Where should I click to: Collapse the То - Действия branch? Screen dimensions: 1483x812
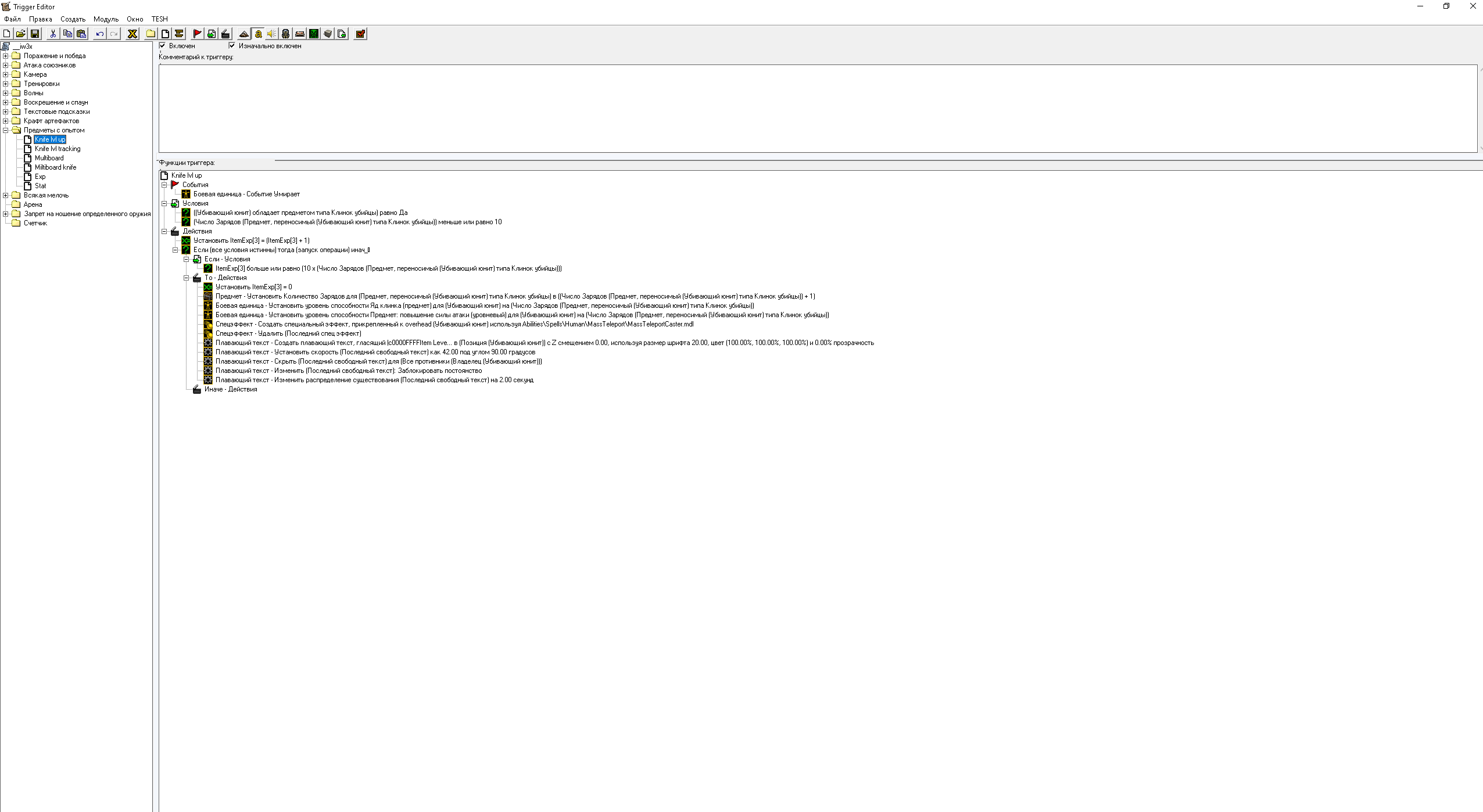[187, 278]
